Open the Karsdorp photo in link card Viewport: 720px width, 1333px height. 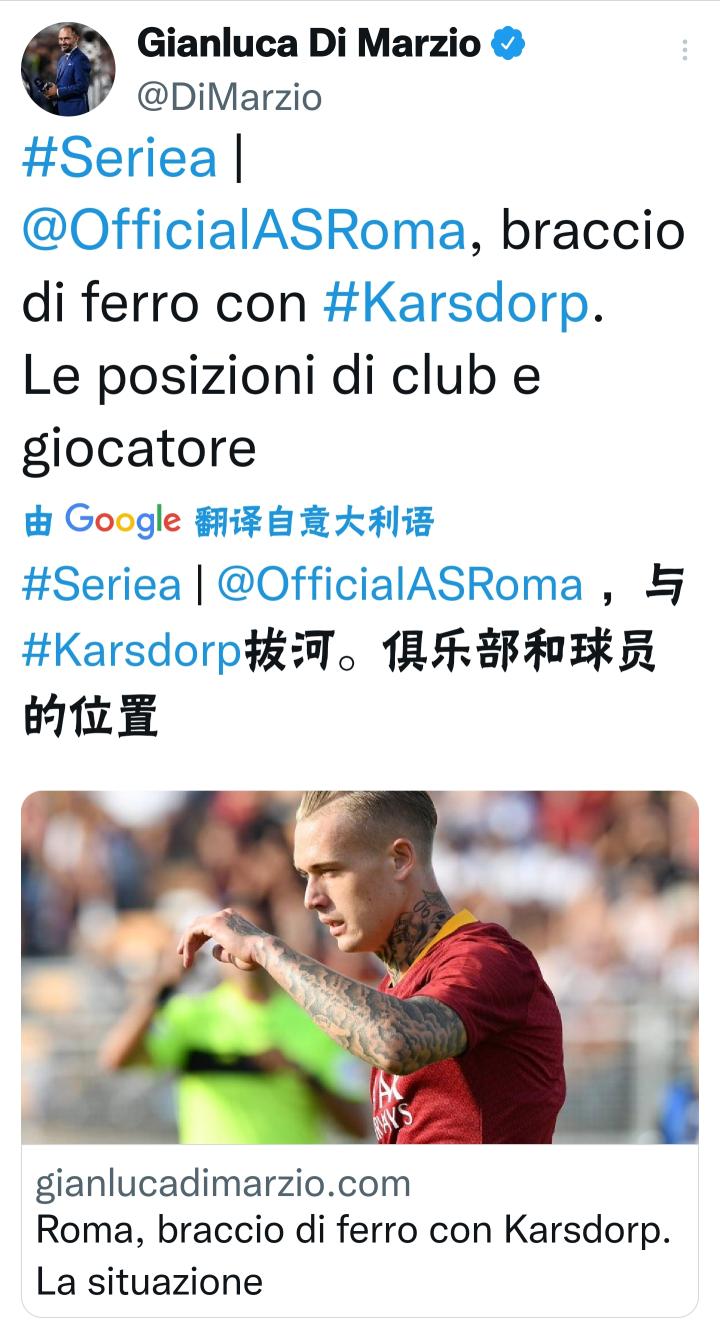360,967
